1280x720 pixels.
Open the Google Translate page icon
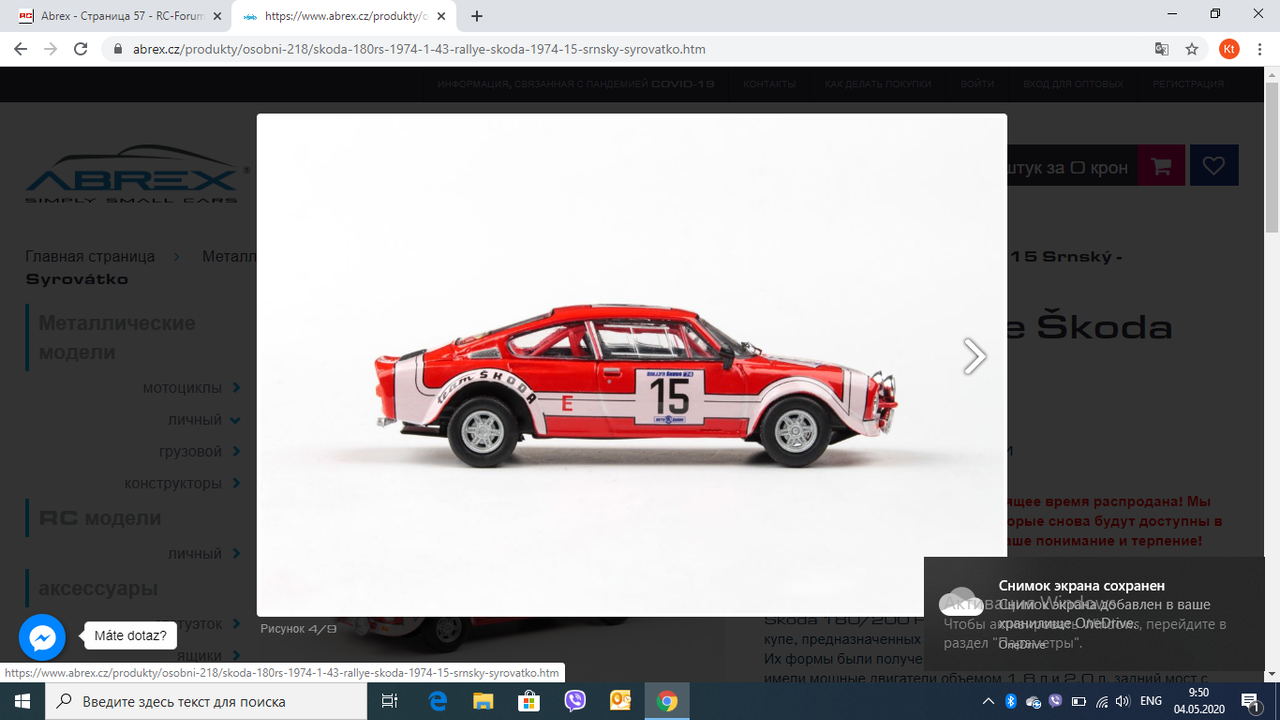tap(1162, 49)
